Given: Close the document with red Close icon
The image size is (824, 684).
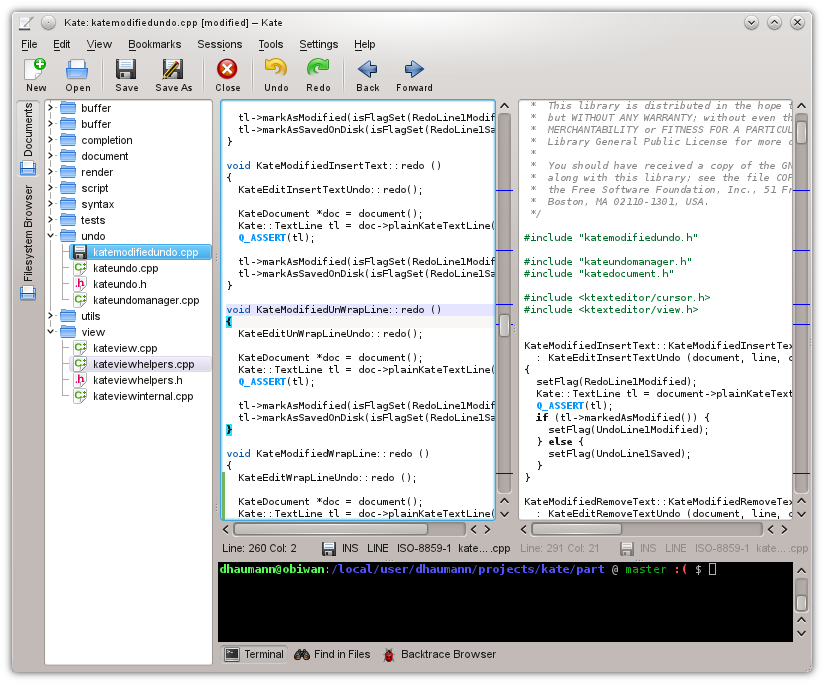Looking at the screenshot, I should click(228, 75).
